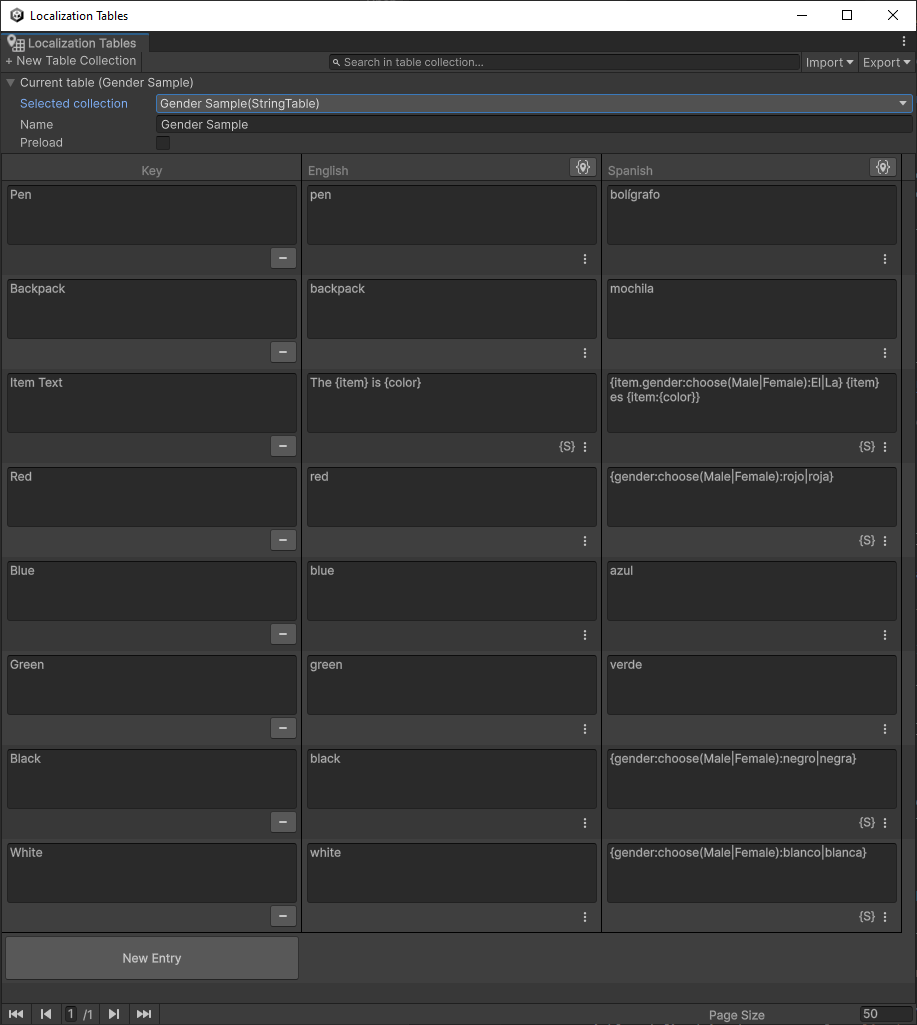Click the last page navigation control
The image size is (917, 1025).
coord(144,1013)
